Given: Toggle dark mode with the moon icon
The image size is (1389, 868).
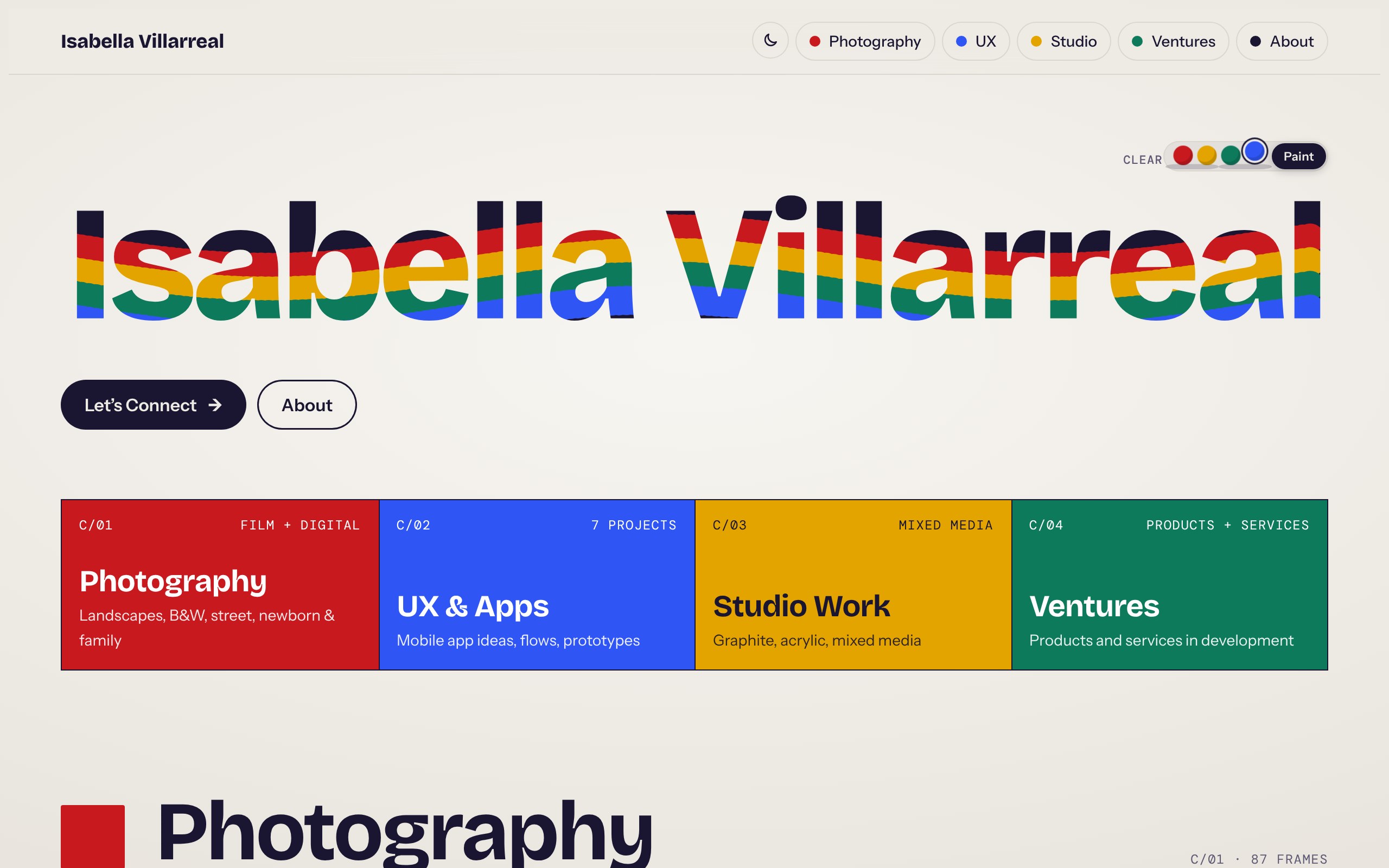Looking at the screenshot, I should 770,41.
